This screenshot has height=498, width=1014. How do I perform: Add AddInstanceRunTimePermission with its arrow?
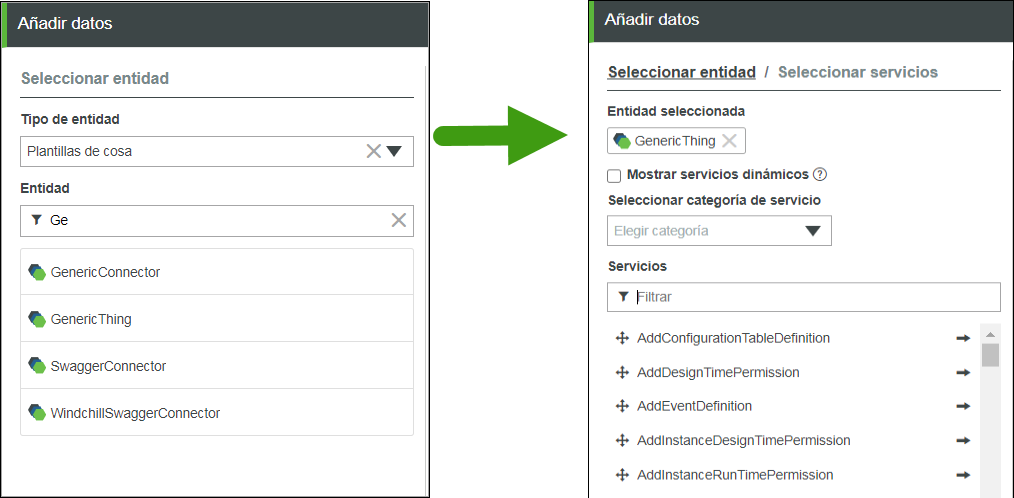point(964,475)
